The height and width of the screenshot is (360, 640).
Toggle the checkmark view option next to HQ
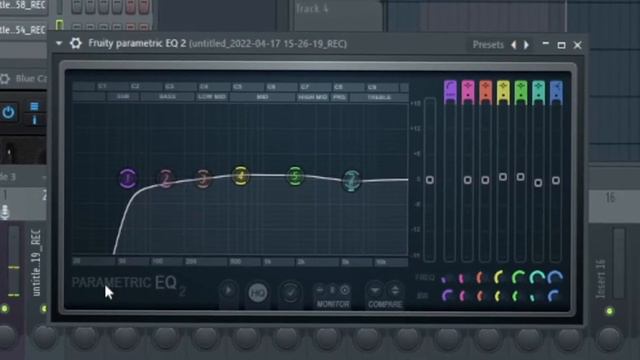[290, 293]
